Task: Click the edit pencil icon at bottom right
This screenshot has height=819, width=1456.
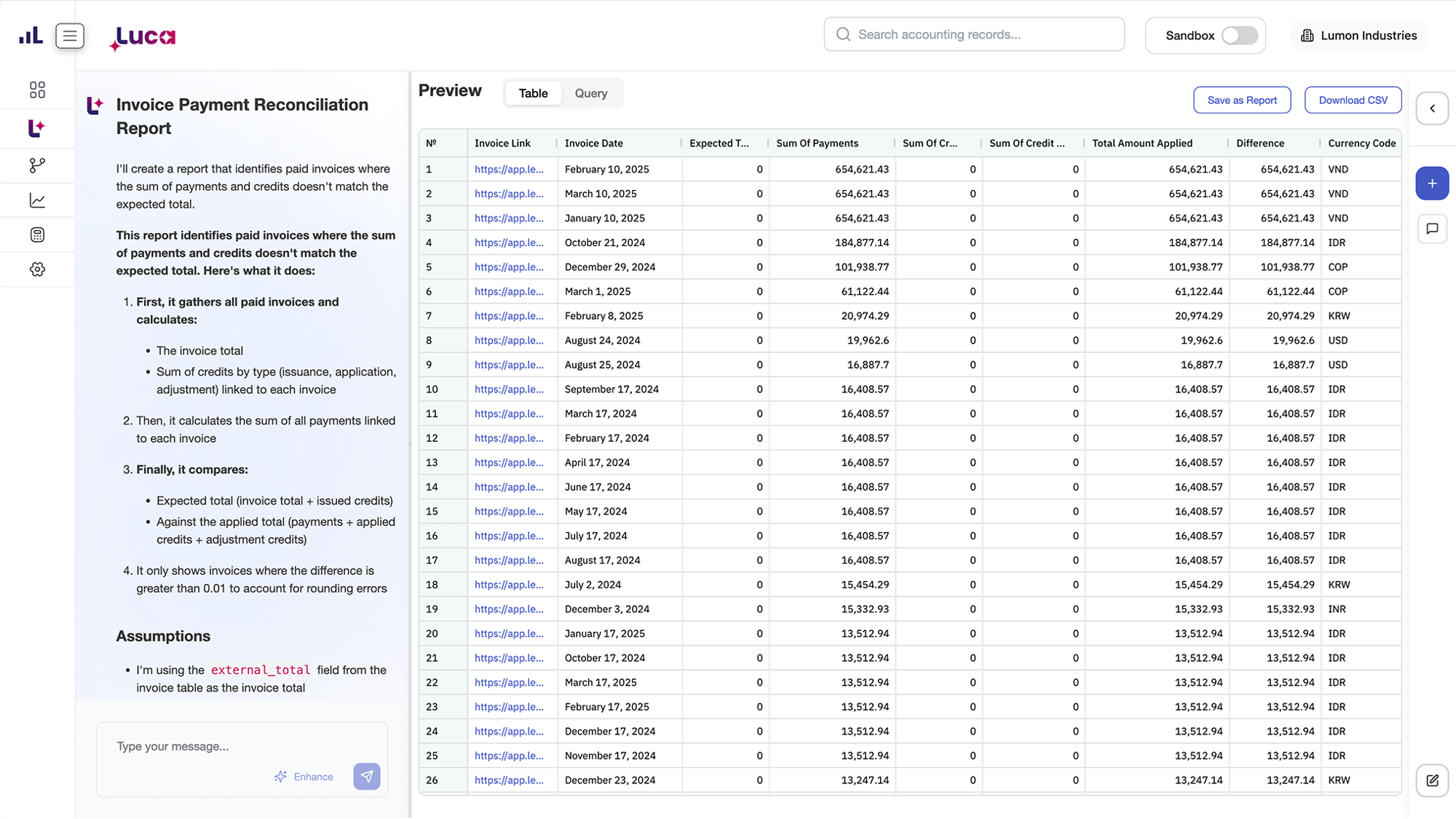Action: click(x=1432, y=780)
